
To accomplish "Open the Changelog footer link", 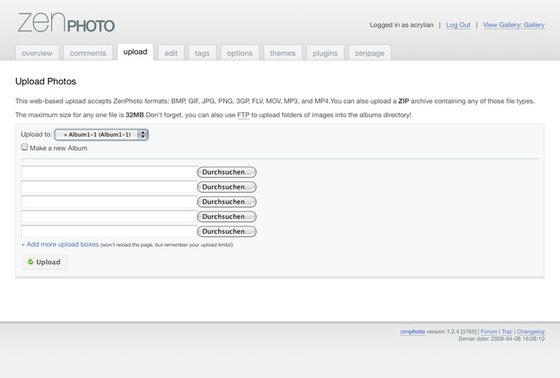I will pos(531,332).
